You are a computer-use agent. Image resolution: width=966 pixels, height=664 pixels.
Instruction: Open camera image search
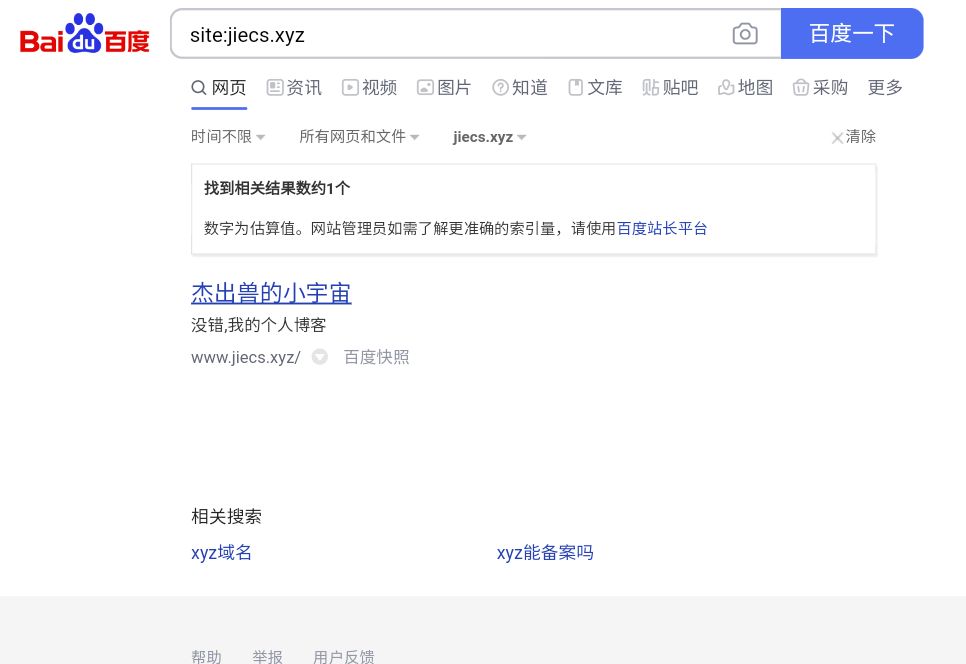coord(745,34)
